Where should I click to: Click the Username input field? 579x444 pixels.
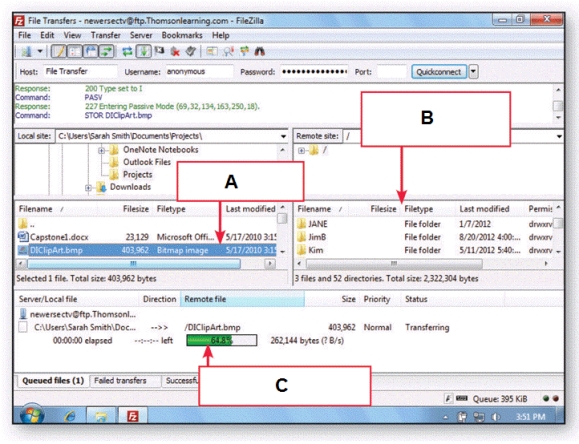(199, 72)
